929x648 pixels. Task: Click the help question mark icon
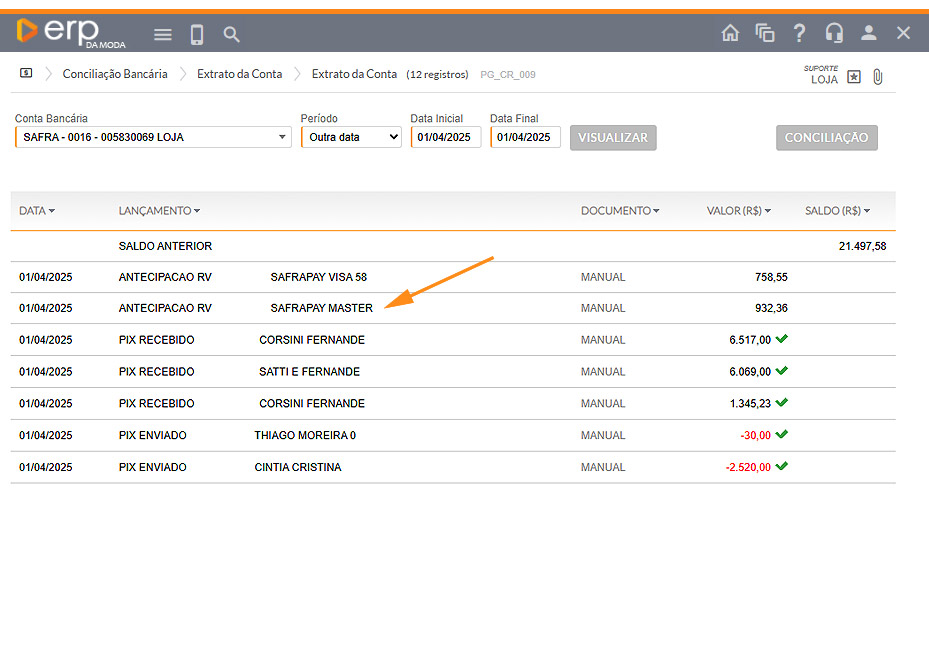coord(799,33)
